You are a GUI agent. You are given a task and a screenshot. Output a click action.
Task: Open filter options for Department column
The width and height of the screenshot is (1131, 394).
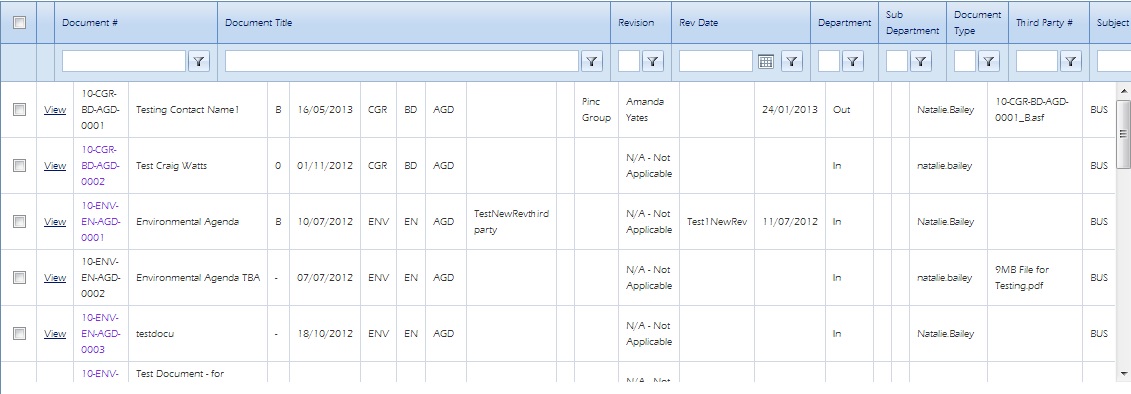[853, 62]
